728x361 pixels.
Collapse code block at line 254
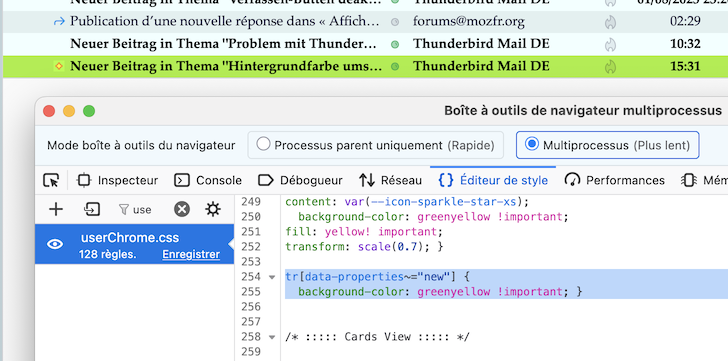tap(272, 277)
